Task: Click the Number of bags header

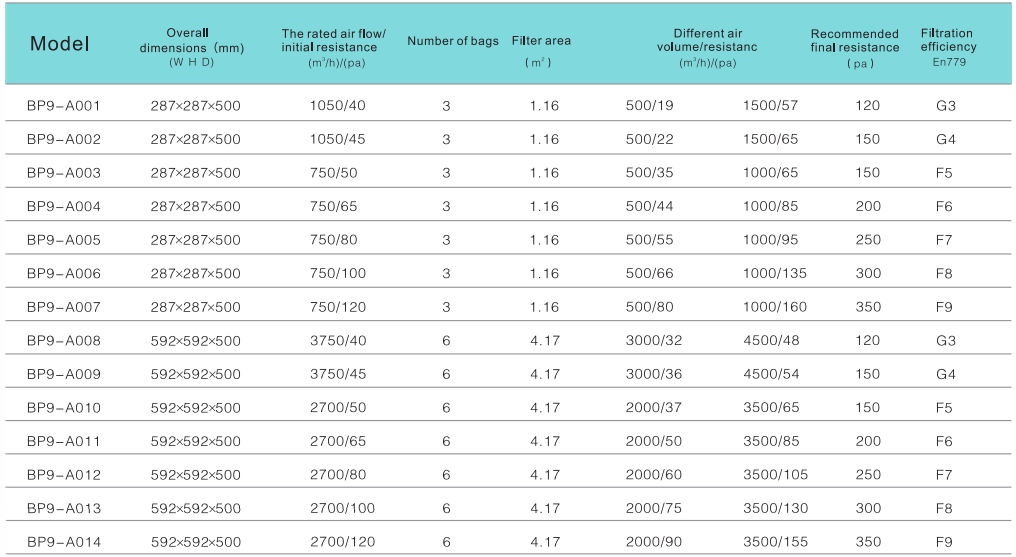Action: [452, 41]
